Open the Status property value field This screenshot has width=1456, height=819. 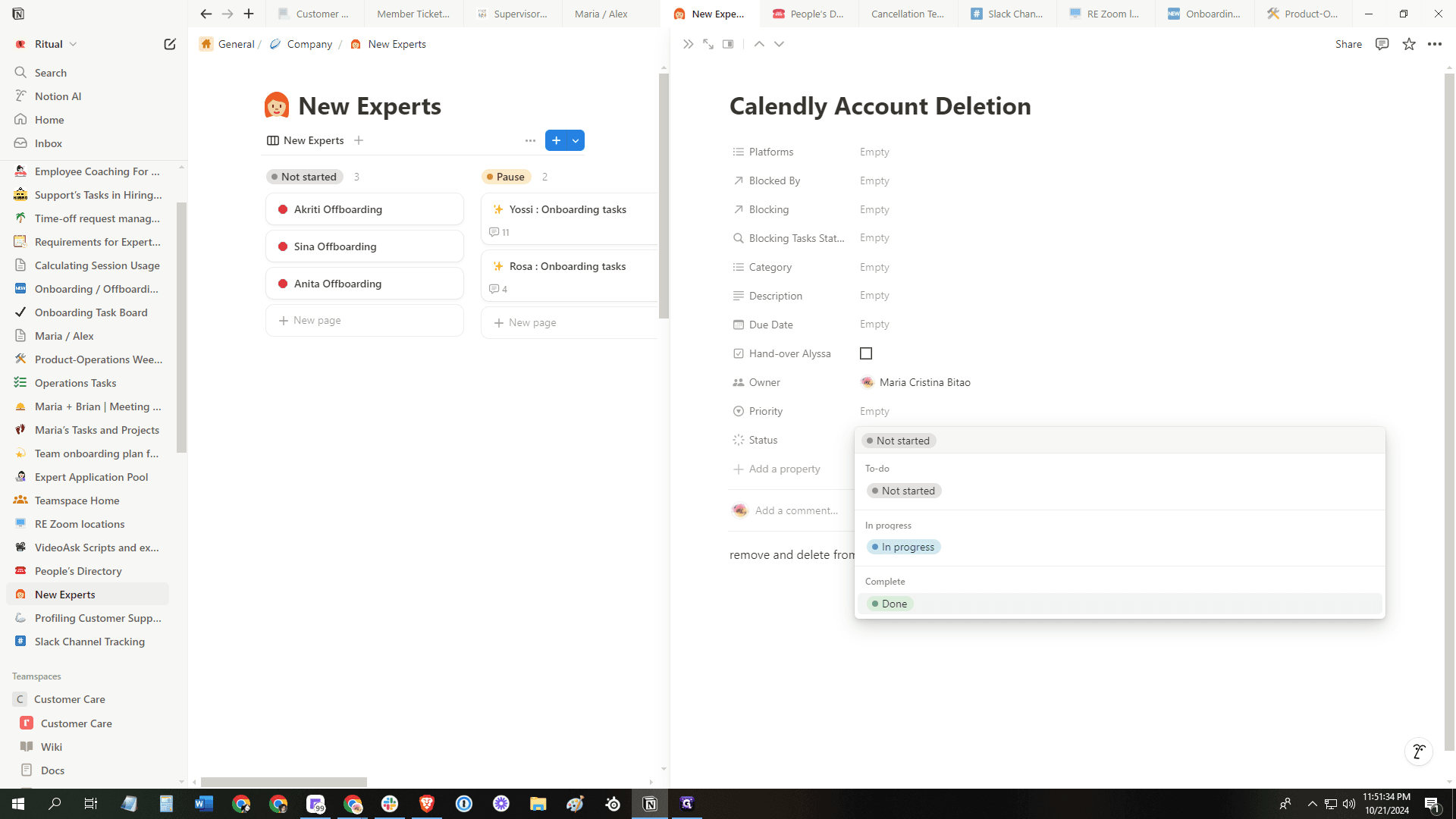[1119, 441]
